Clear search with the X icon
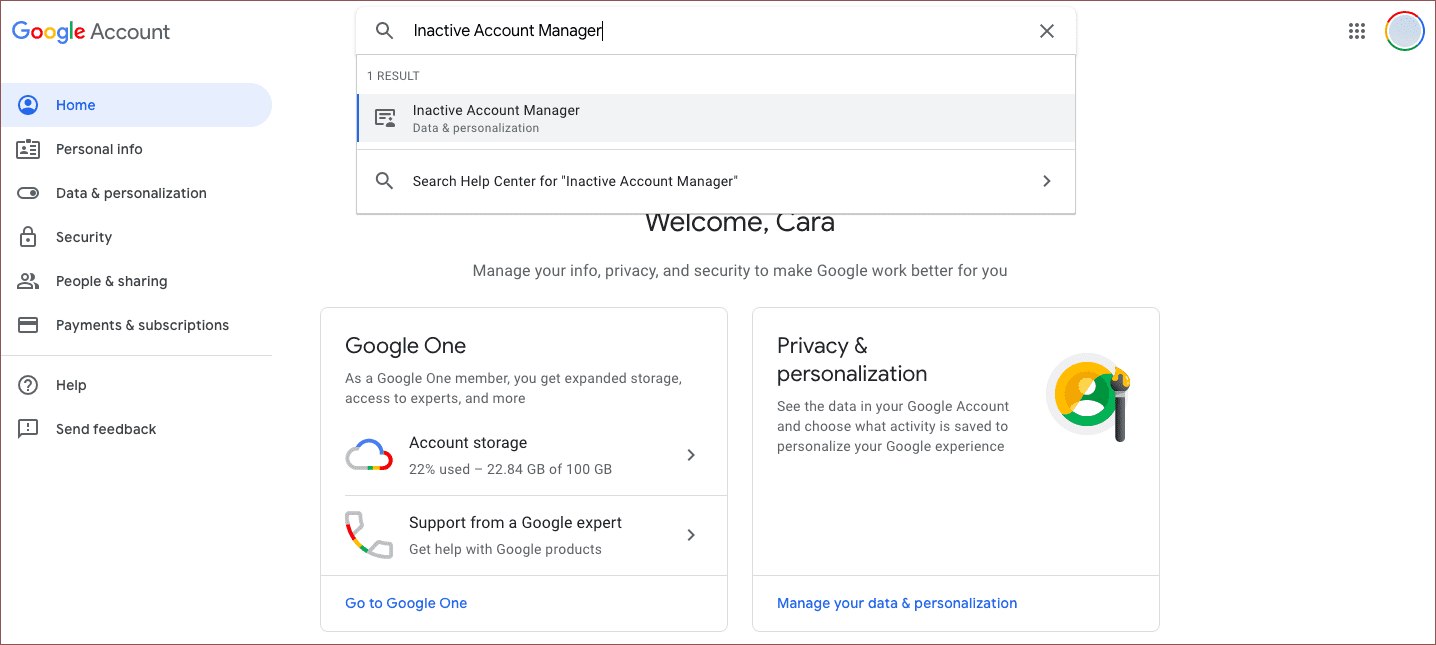The image size is (1436, 645). 1046,31
